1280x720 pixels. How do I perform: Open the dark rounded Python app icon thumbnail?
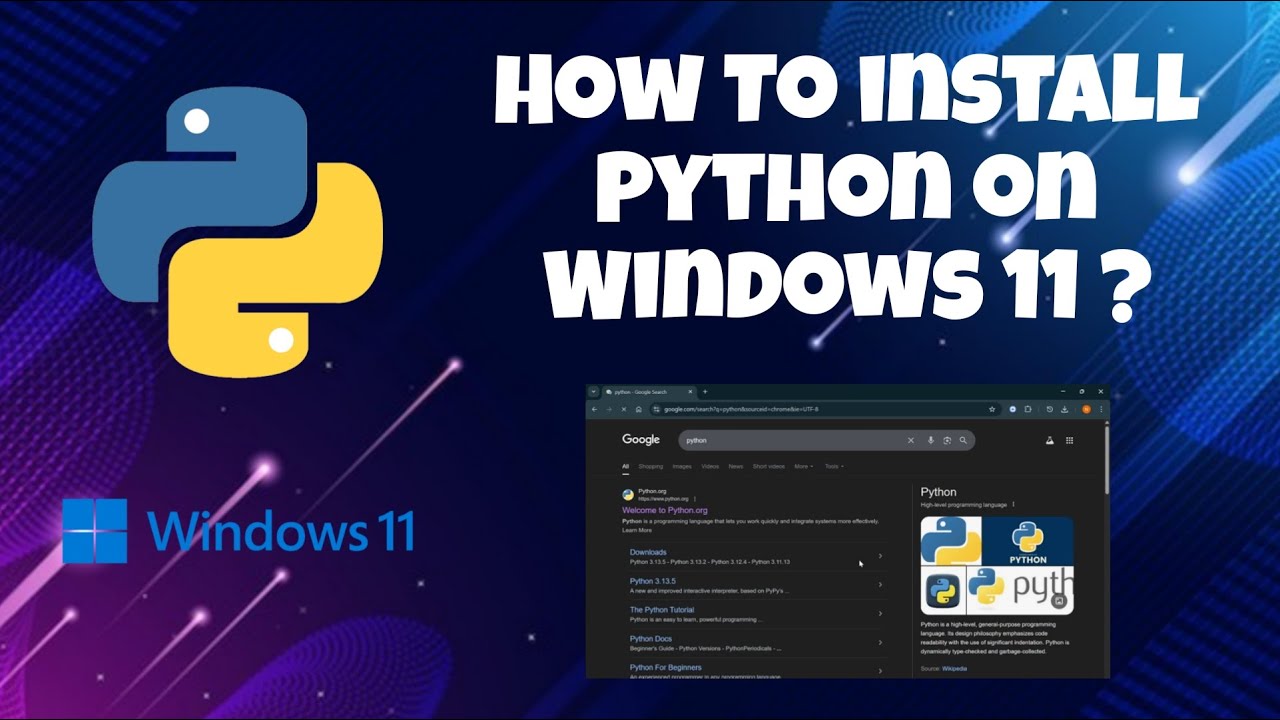click(x=943, y=590)
